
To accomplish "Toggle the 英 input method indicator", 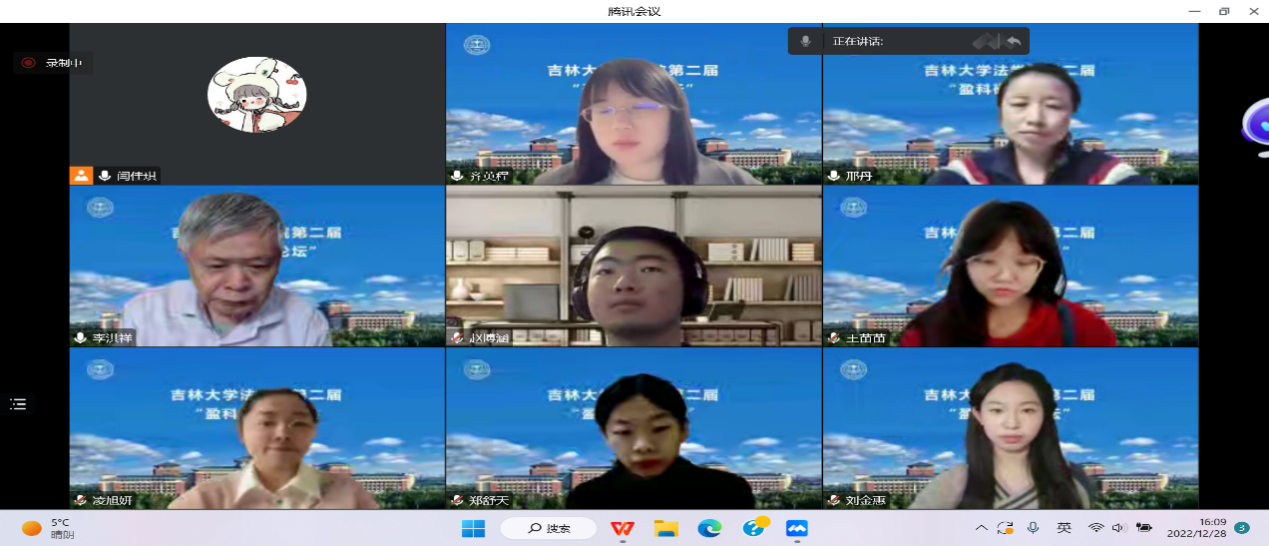I will (1064, 528).
